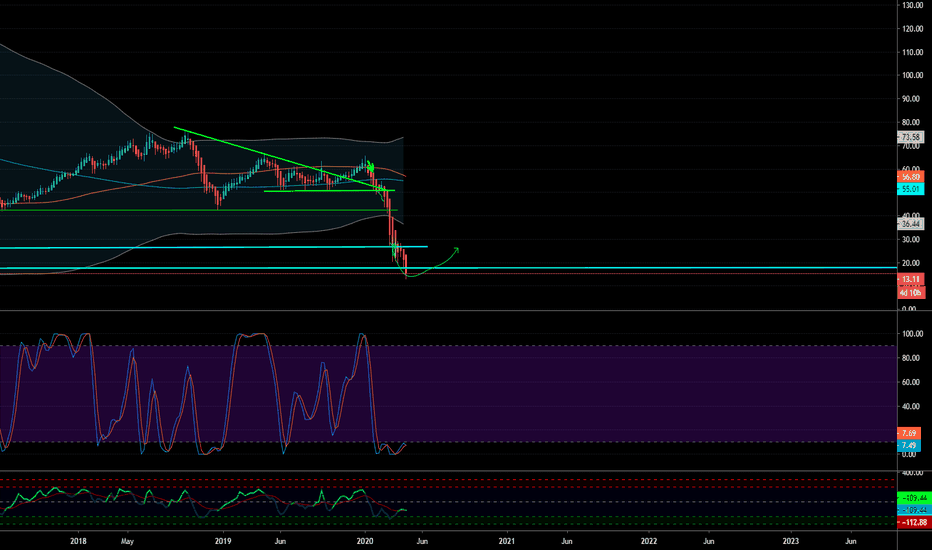The width and height of the screenshot is (932, 550).
Task: Click the 90.00 price axis label
Action: click(x=912, y=99)
